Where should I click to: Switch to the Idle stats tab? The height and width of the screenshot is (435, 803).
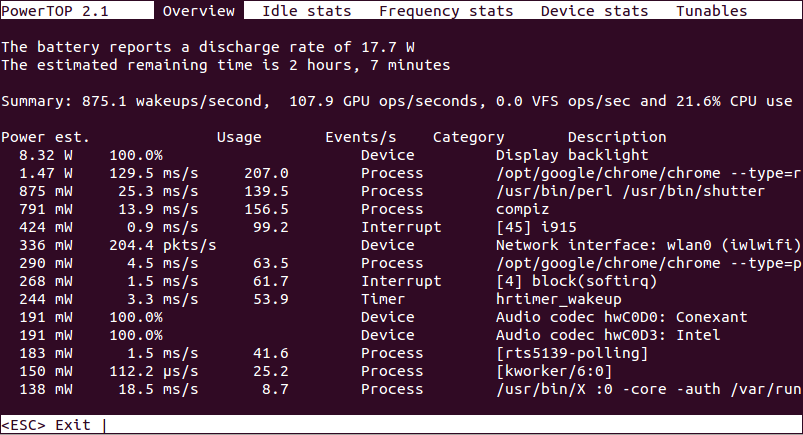(x=307, y=11)
